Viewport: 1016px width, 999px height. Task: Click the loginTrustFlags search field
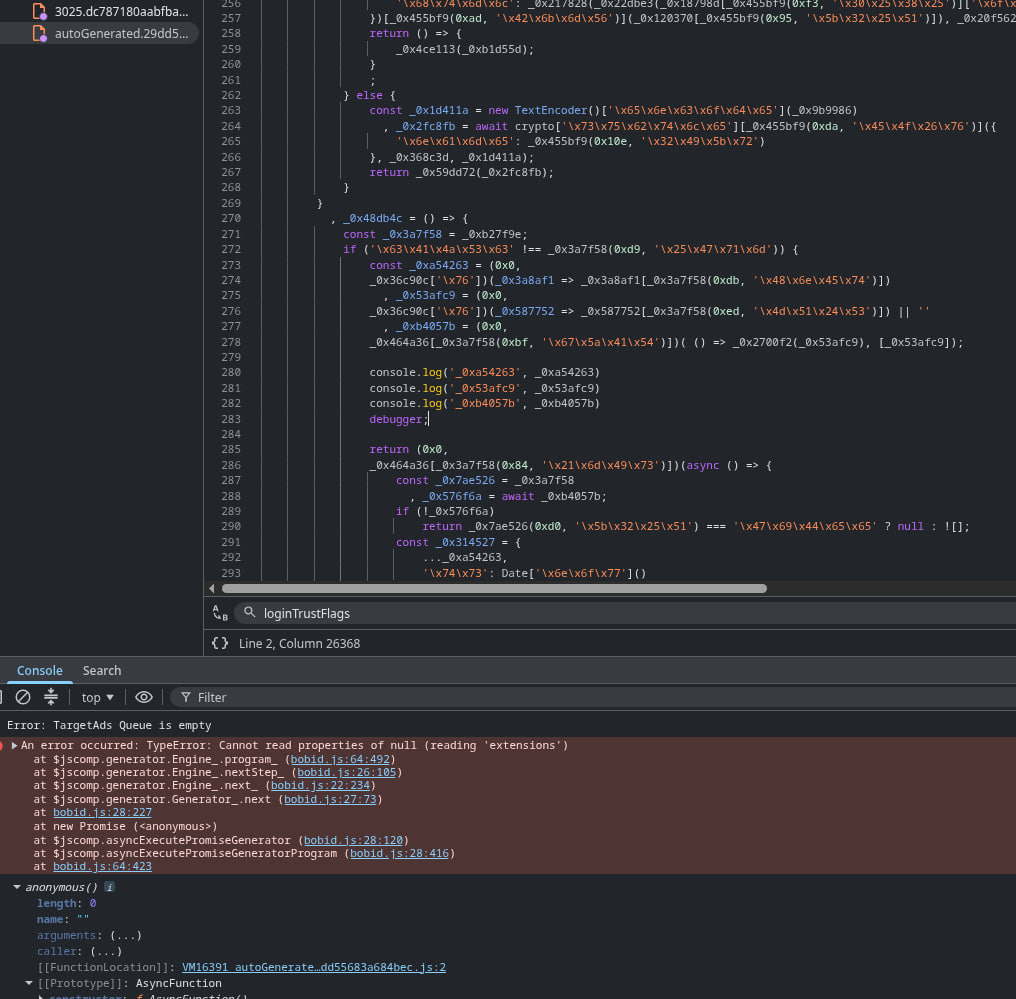coord(625,613)
